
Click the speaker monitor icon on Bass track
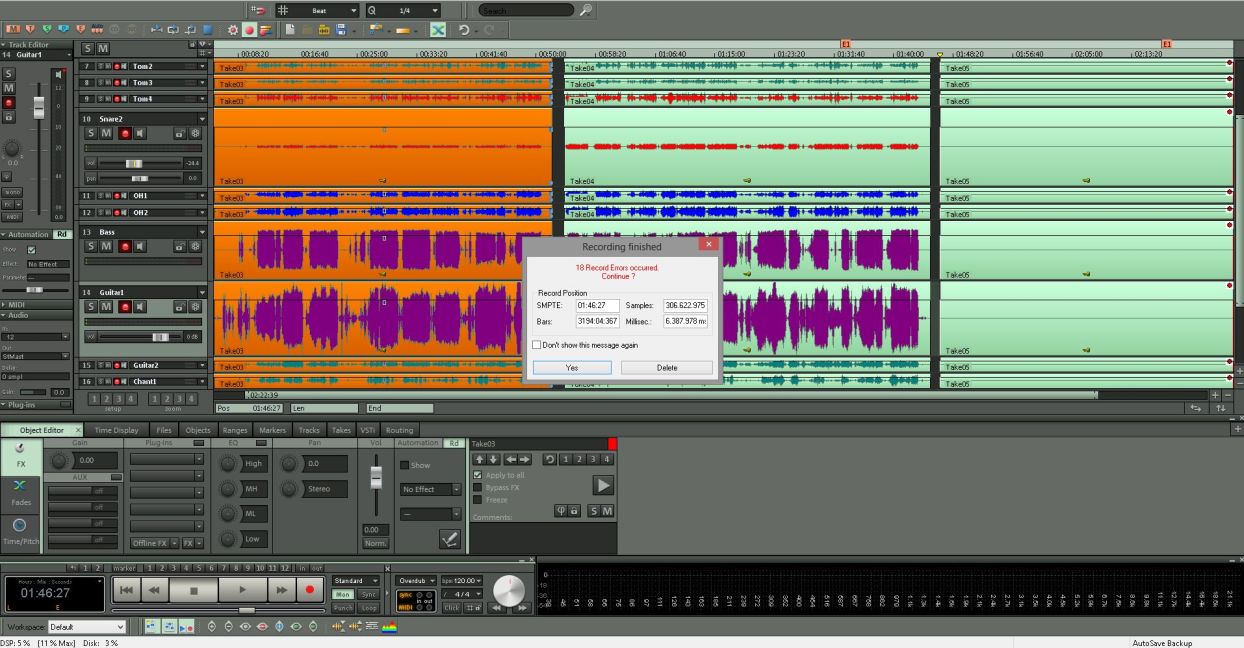140,247
